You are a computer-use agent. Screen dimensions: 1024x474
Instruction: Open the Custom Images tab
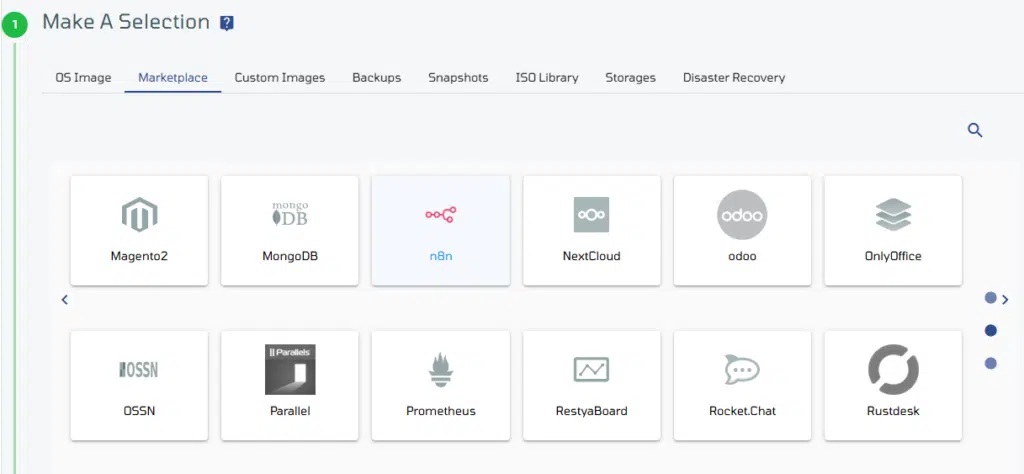coord(280,78)
